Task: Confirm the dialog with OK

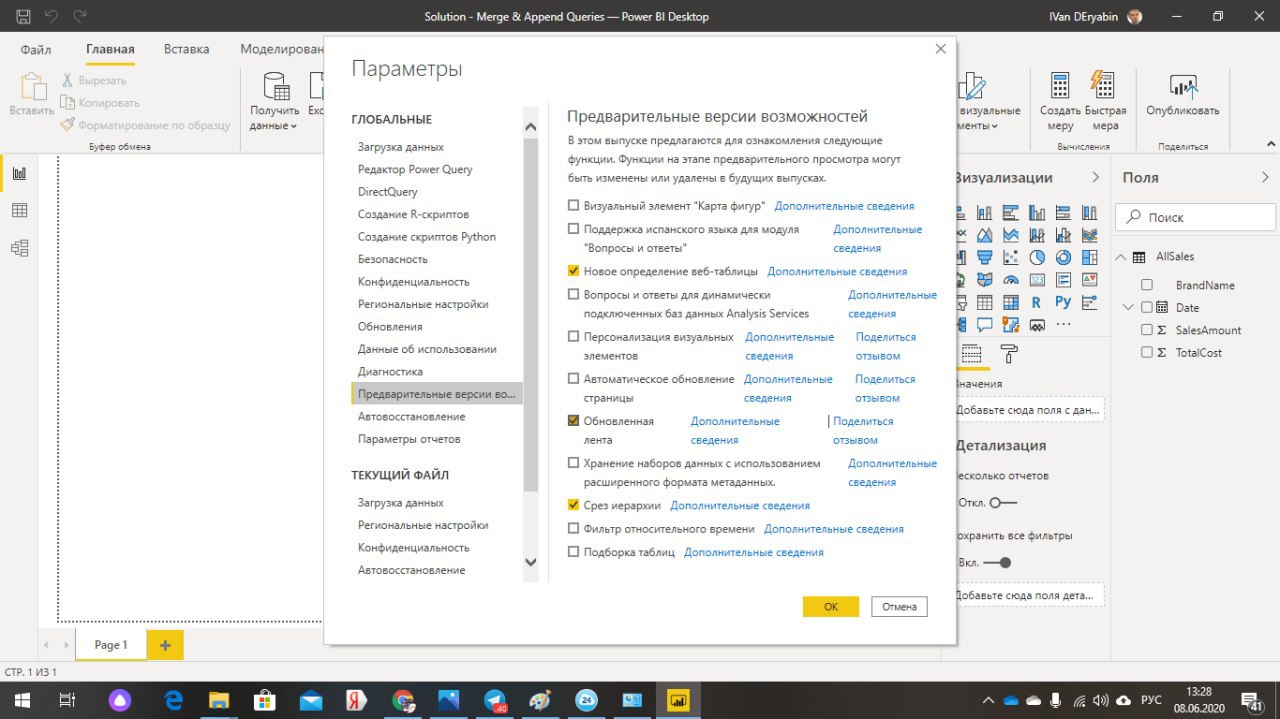Action: click(831, 606)
